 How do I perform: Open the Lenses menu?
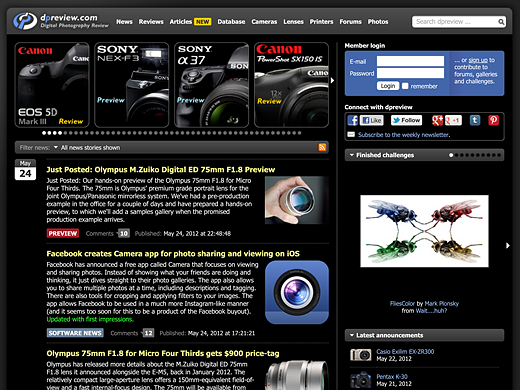click(293, 22)
